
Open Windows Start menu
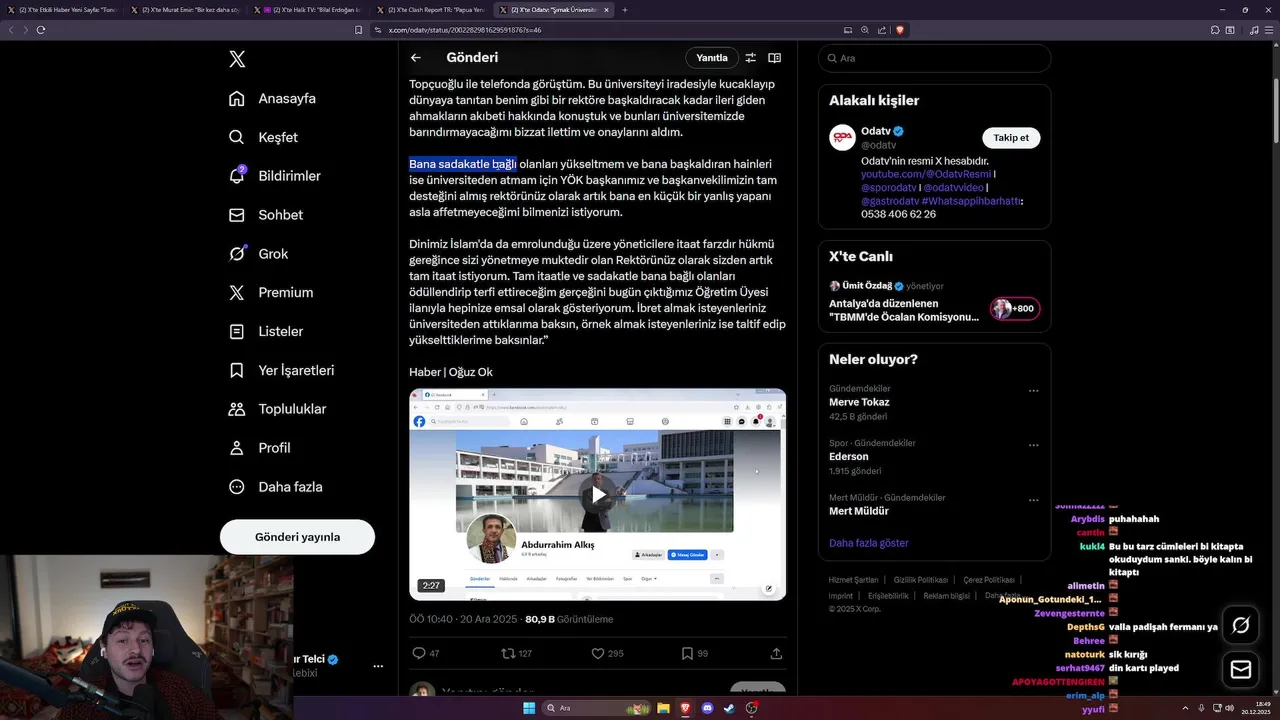coord(529,708)
